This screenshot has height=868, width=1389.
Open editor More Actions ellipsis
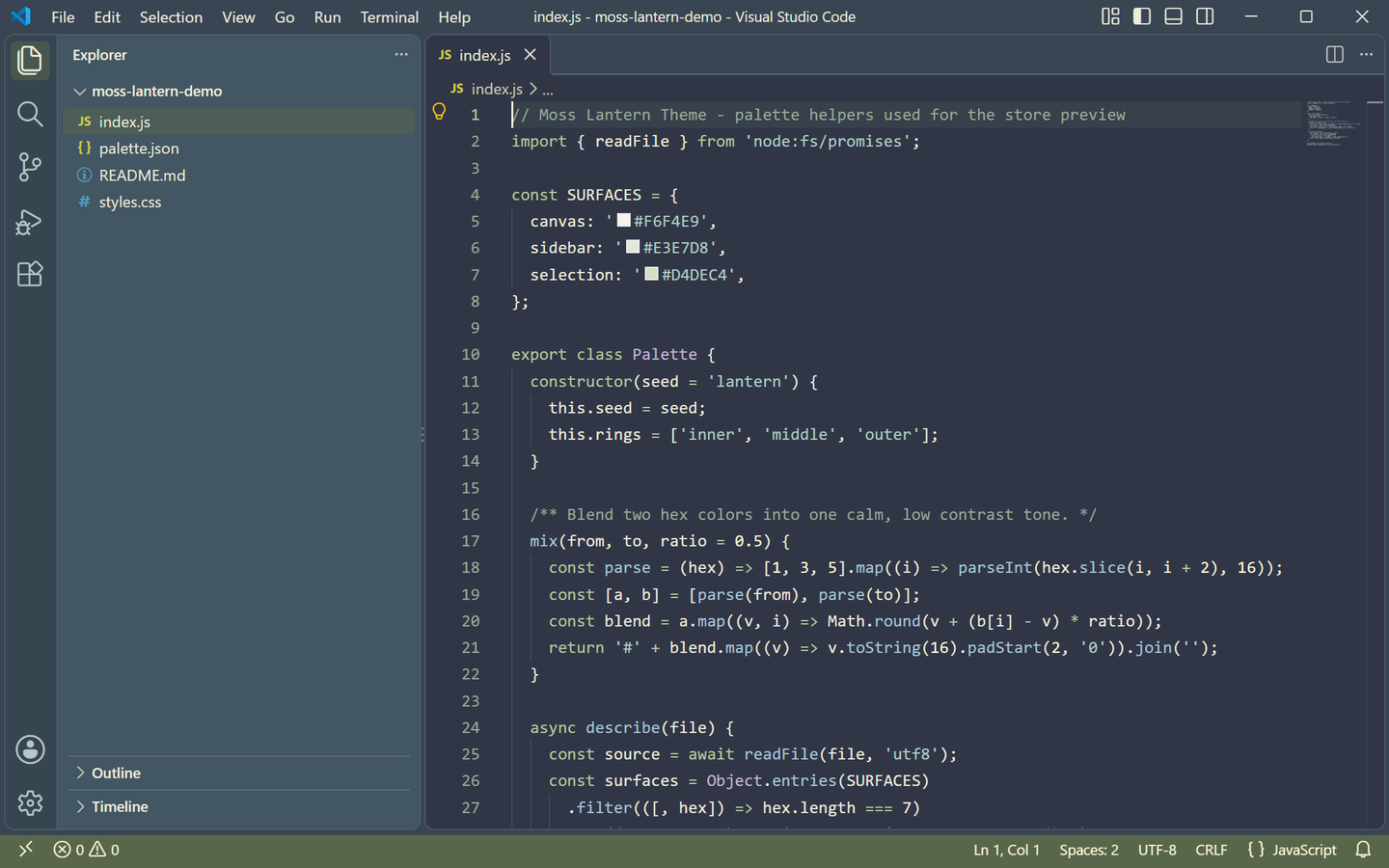pos(1366,55)
